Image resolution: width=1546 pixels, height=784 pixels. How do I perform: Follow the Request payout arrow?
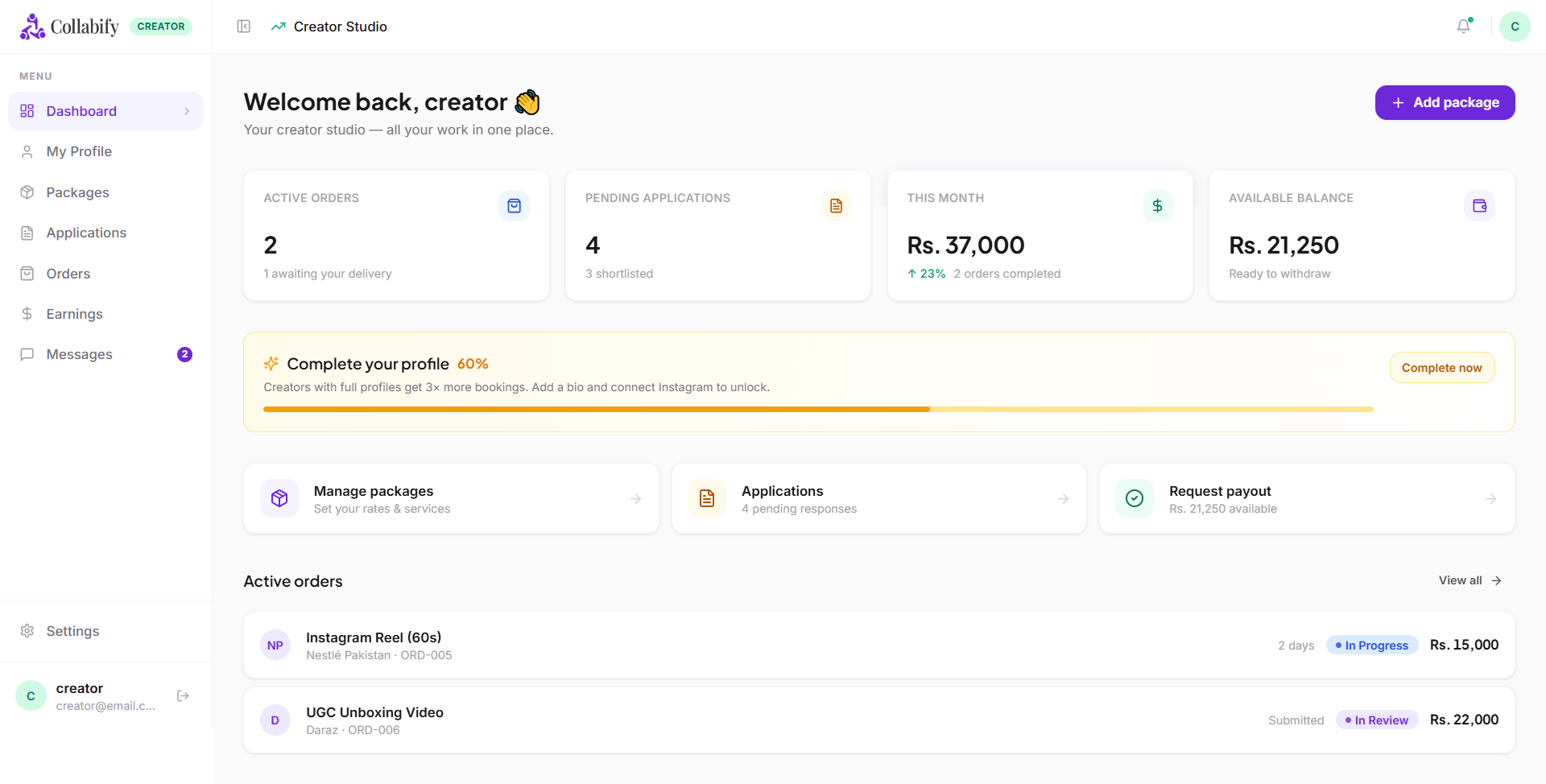pos(1490,499)
